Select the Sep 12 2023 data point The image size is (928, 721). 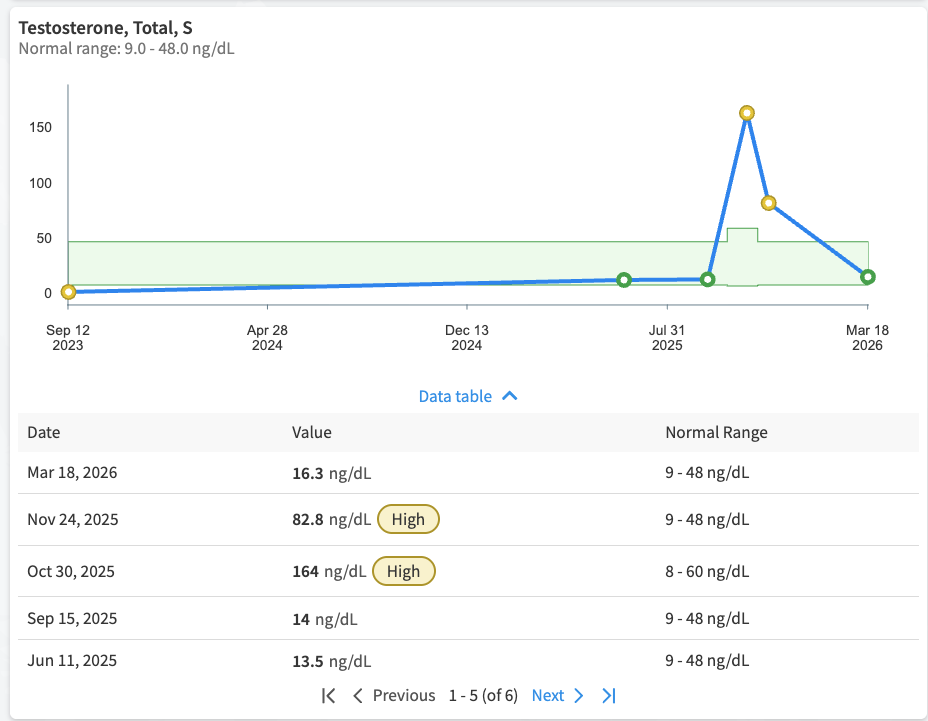pos(68,292)
